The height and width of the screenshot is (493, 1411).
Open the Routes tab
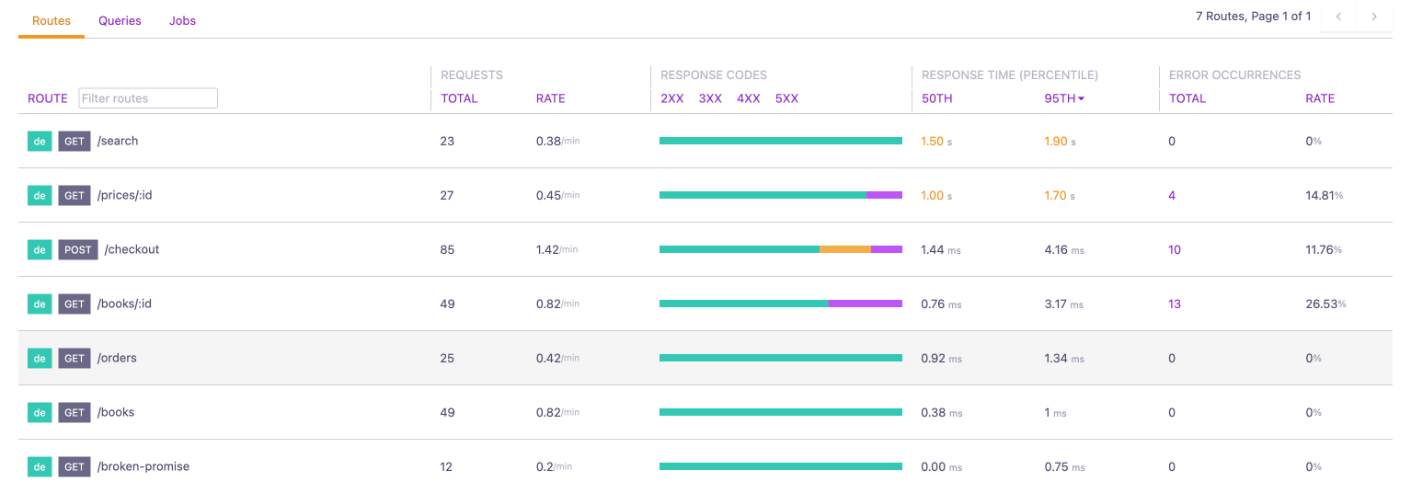pyautogui.click(x=51, y=21)
